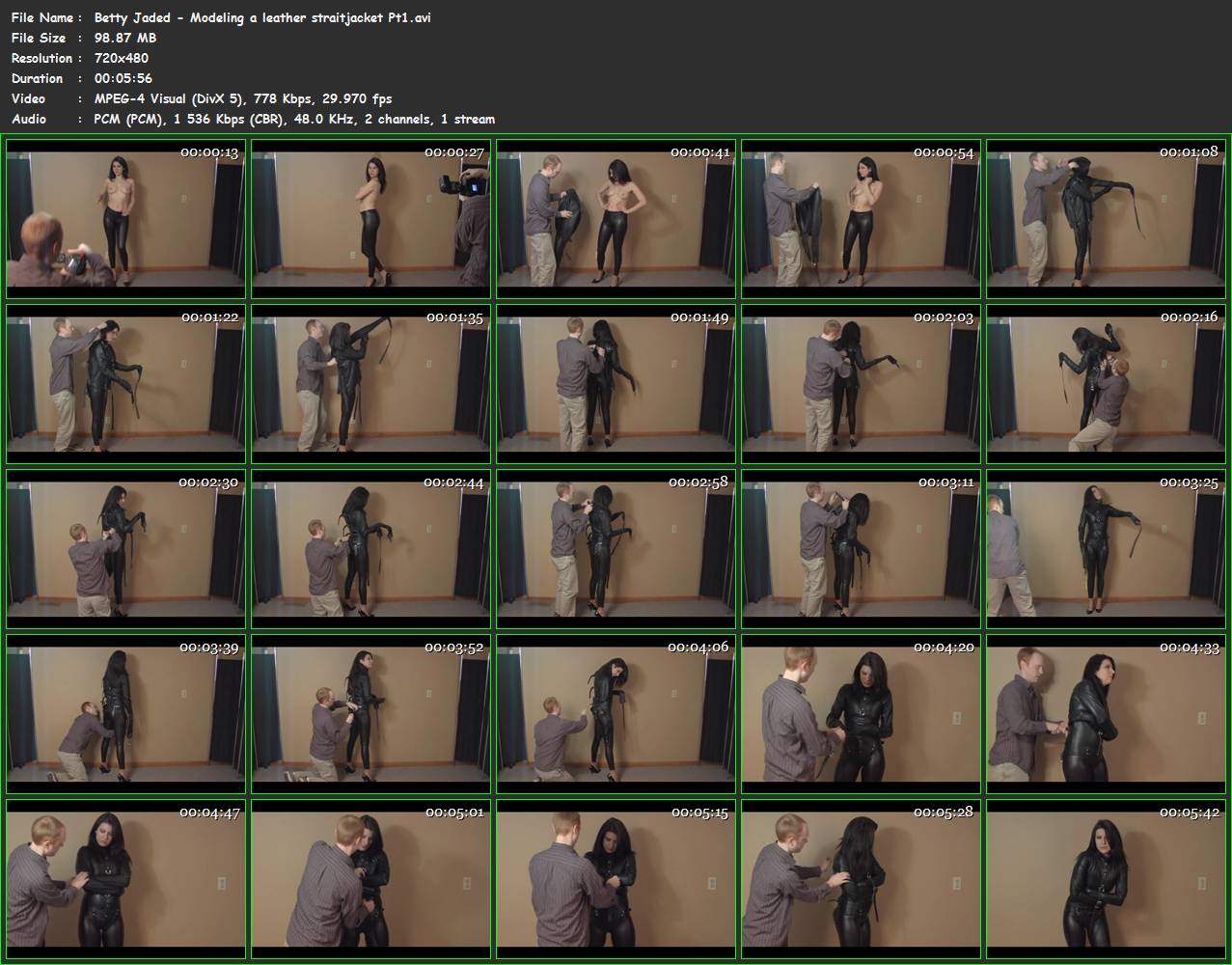Click the 00:01:49 timestamp label
This screenshot has width=1232, height=965.
coord(699,317)
